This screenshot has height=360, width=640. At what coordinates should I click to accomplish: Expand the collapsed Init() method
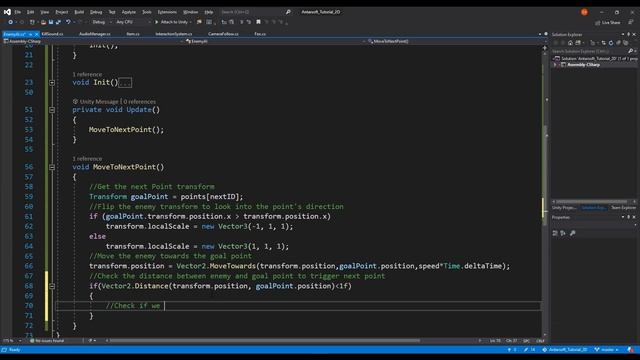[x=52, y=82]
